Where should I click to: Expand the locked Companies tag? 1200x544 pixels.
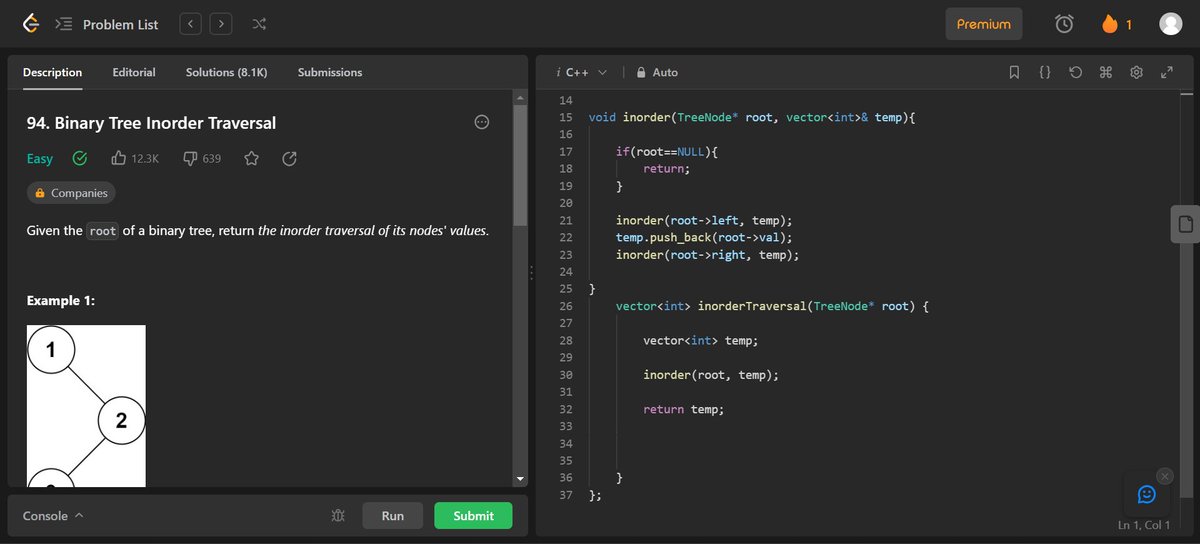click(69, 193)
